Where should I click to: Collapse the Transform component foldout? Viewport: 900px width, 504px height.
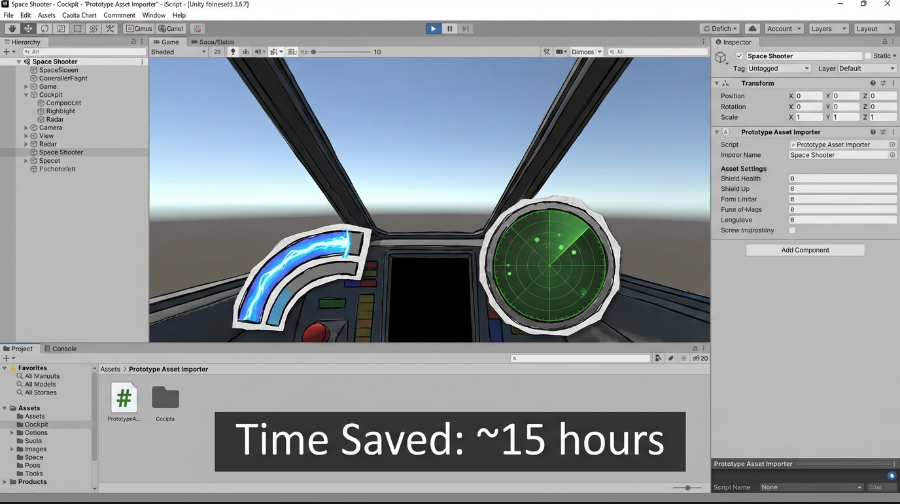pos(716,83)
